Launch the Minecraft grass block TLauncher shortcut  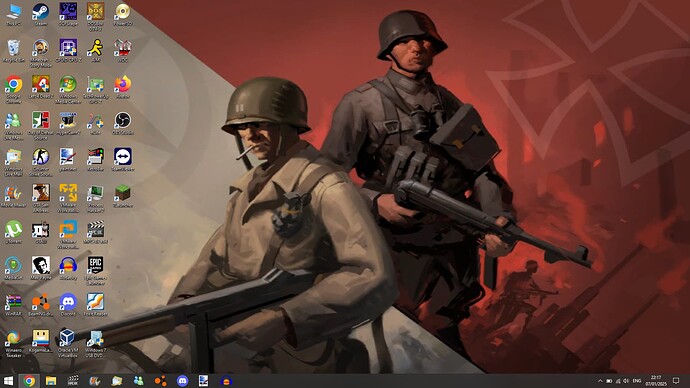(x=123, y=196)
